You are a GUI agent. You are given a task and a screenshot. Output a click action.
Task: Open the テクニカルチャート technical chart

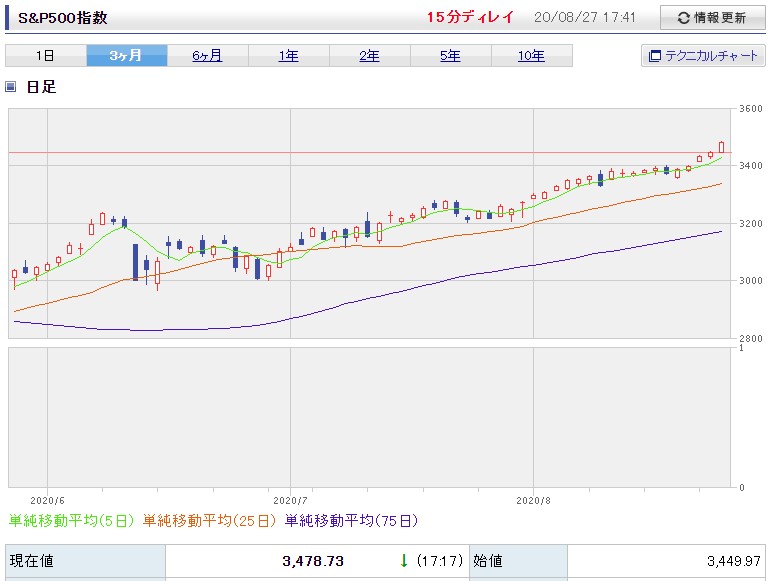pyautogui.click(x=703, y=55)
